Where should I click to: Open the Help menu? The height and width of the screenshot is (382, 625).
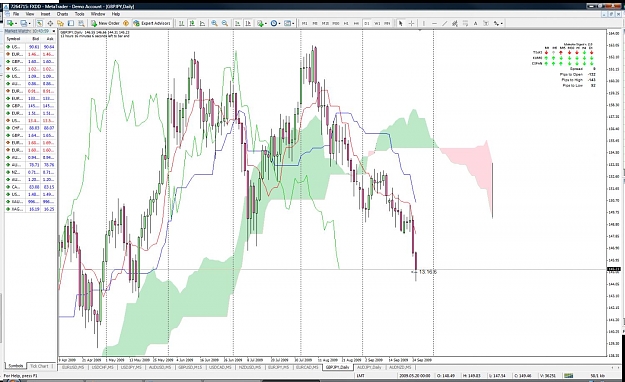pos(116,14)
